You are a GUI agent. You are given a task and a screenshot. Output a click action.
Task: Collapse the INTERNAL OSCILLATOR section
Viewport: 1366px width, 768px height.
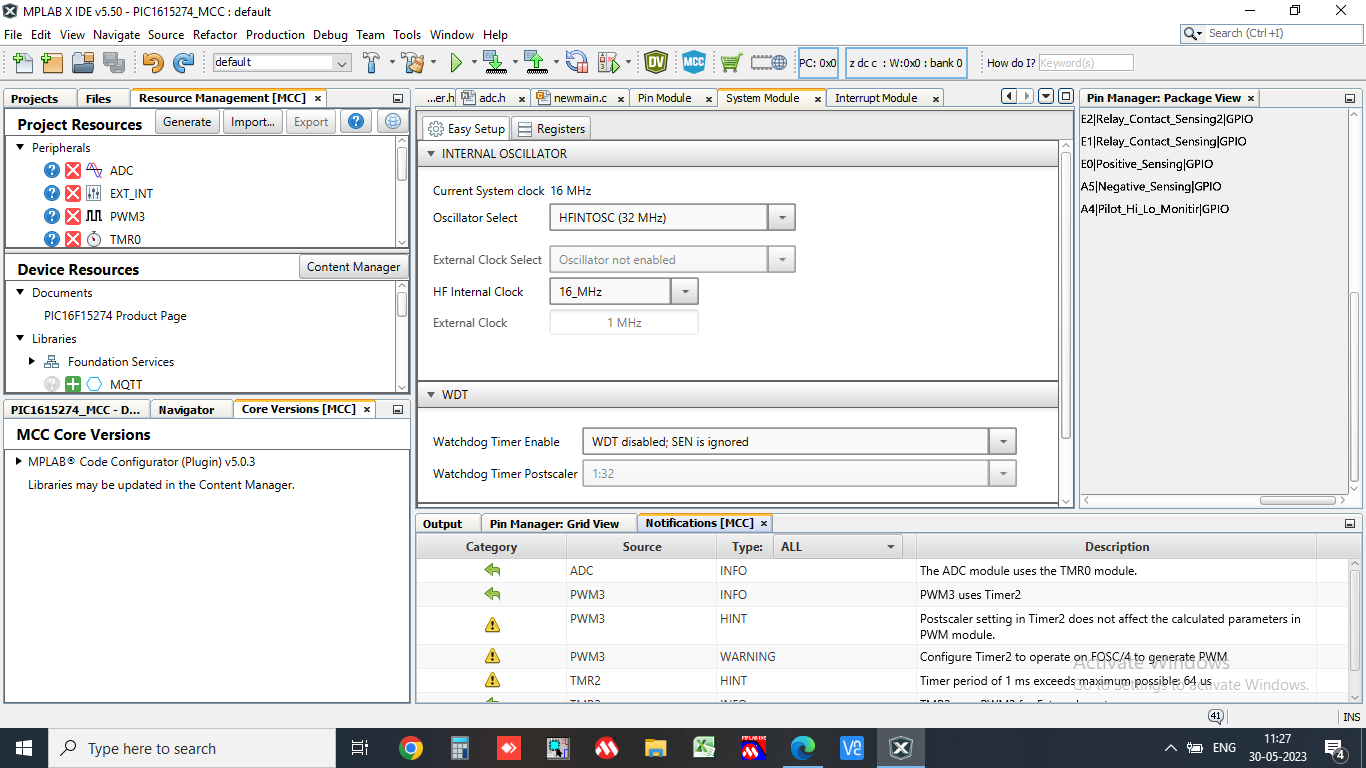point(432,154)
